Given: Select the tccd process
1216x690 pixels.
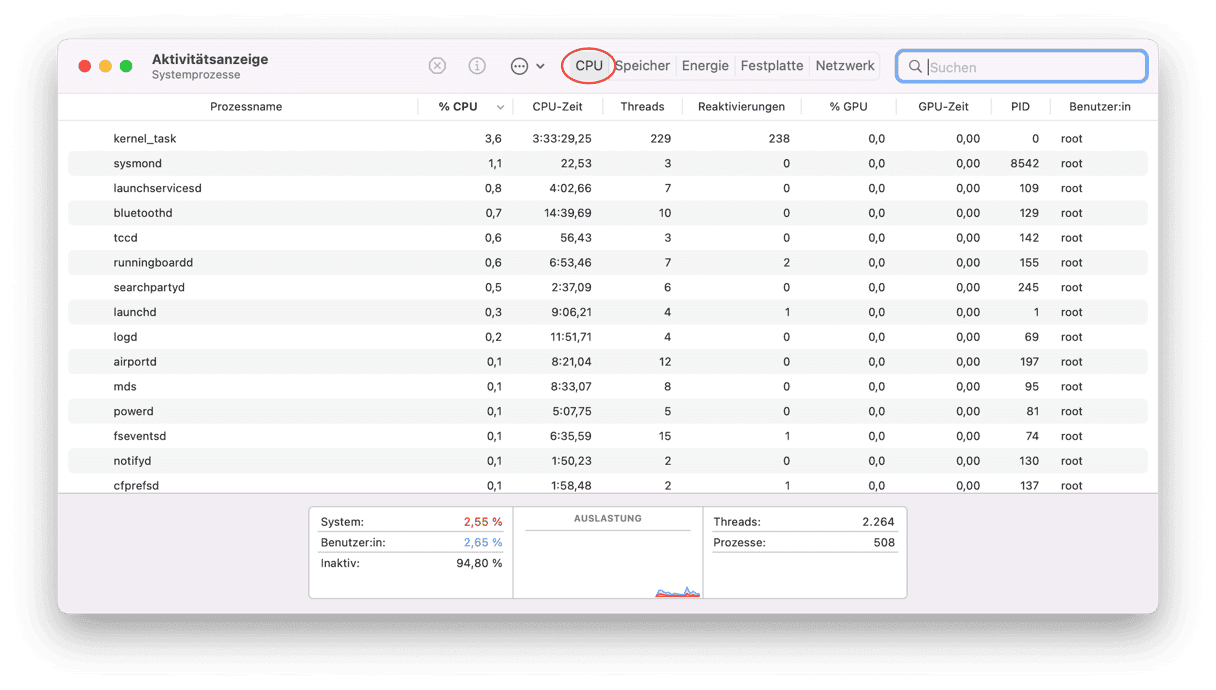Looking at the screenshot, I should click(x=608, y=238).
